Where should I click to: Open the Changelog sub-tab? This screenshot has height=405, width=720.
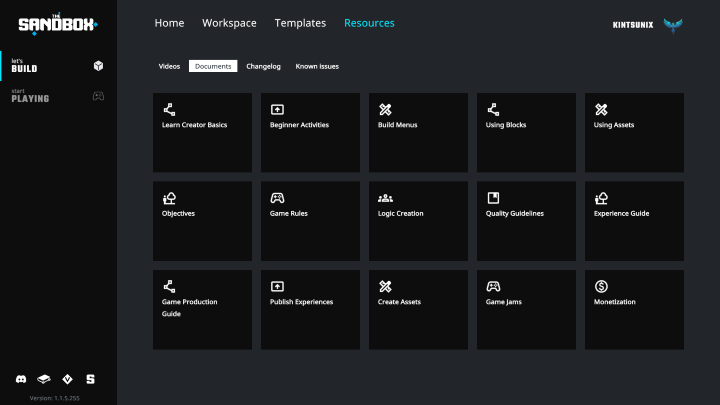(x=263, y=66)
